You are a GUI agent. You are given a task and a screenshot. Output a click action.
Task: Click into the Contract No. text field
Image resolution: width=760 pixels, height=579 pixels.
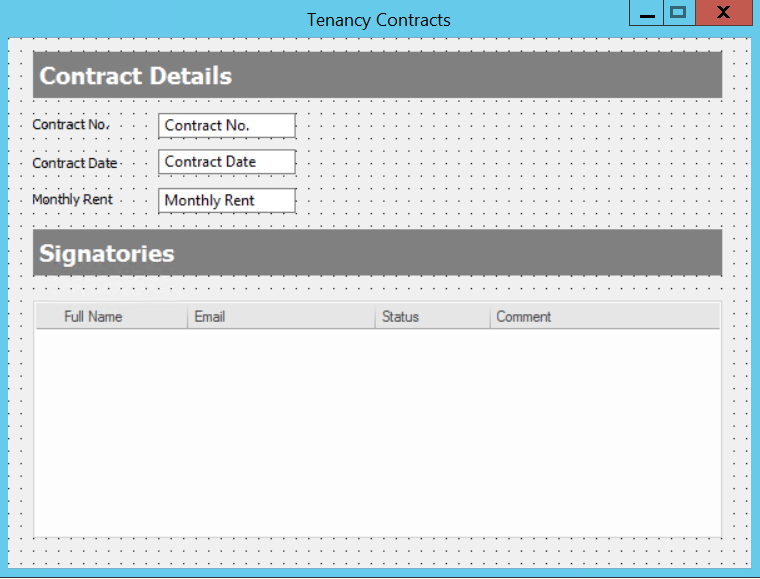tap(227, 125)
